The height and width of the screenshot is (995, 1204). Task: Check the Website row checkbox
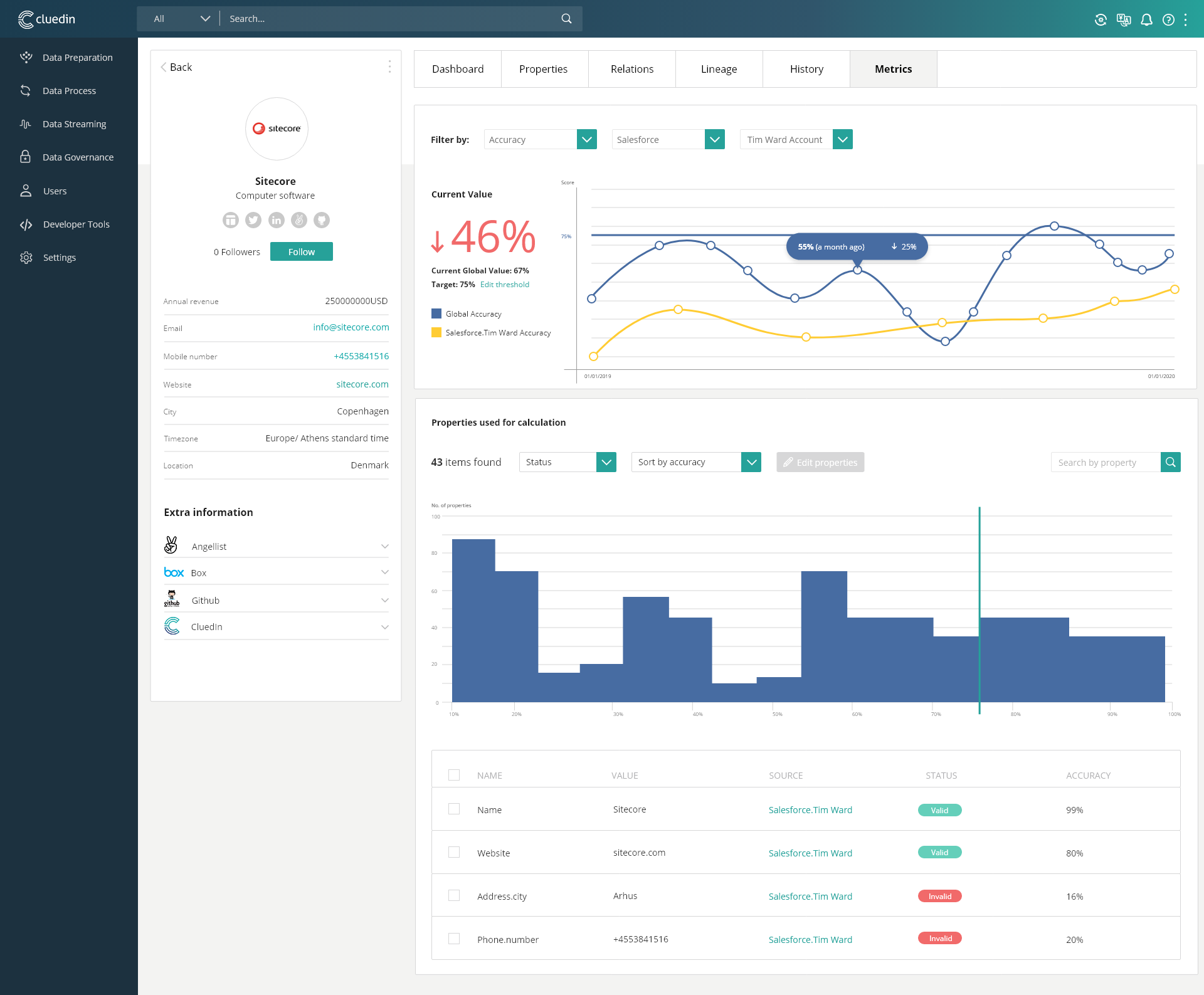(x=454, y=853)
